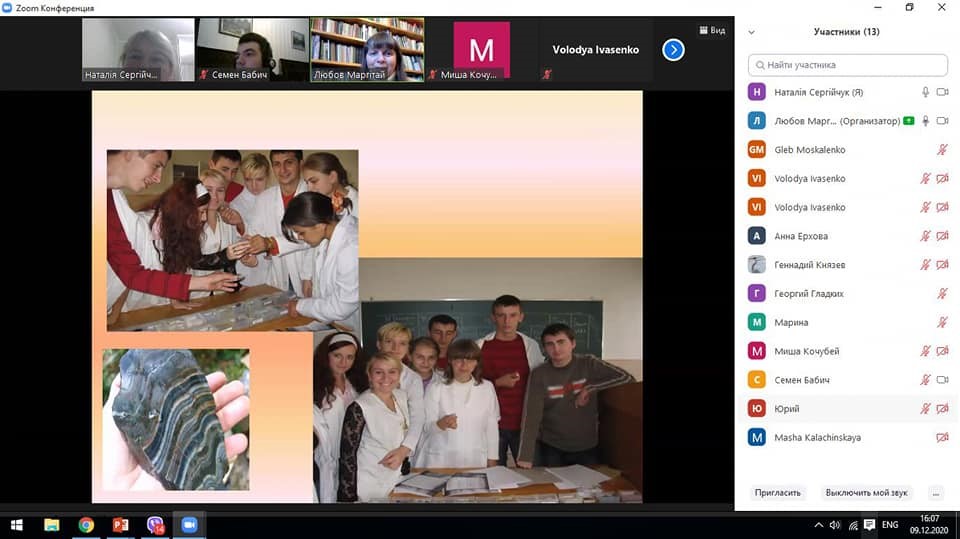Open the Вид view layout menu

pyautogui.click(x=712, y=30)
